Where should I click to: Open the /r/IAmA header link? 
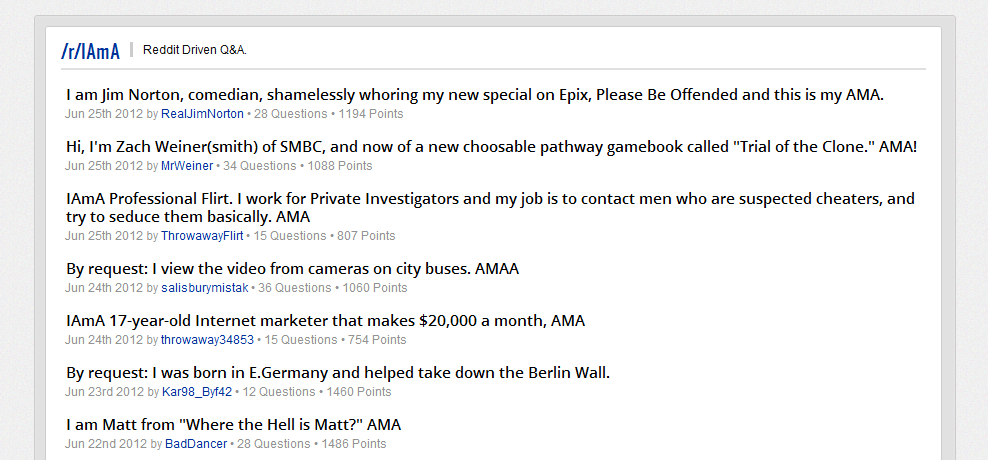(x=90, y=52)
